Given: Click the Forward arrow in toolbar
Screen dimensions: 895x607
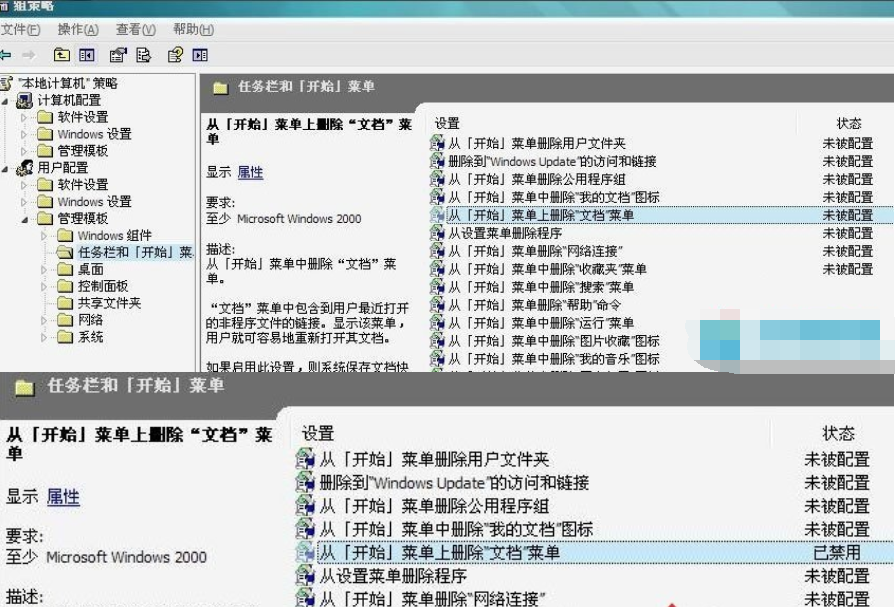Looking at the screenshot, I should click(x=29, y=55).
